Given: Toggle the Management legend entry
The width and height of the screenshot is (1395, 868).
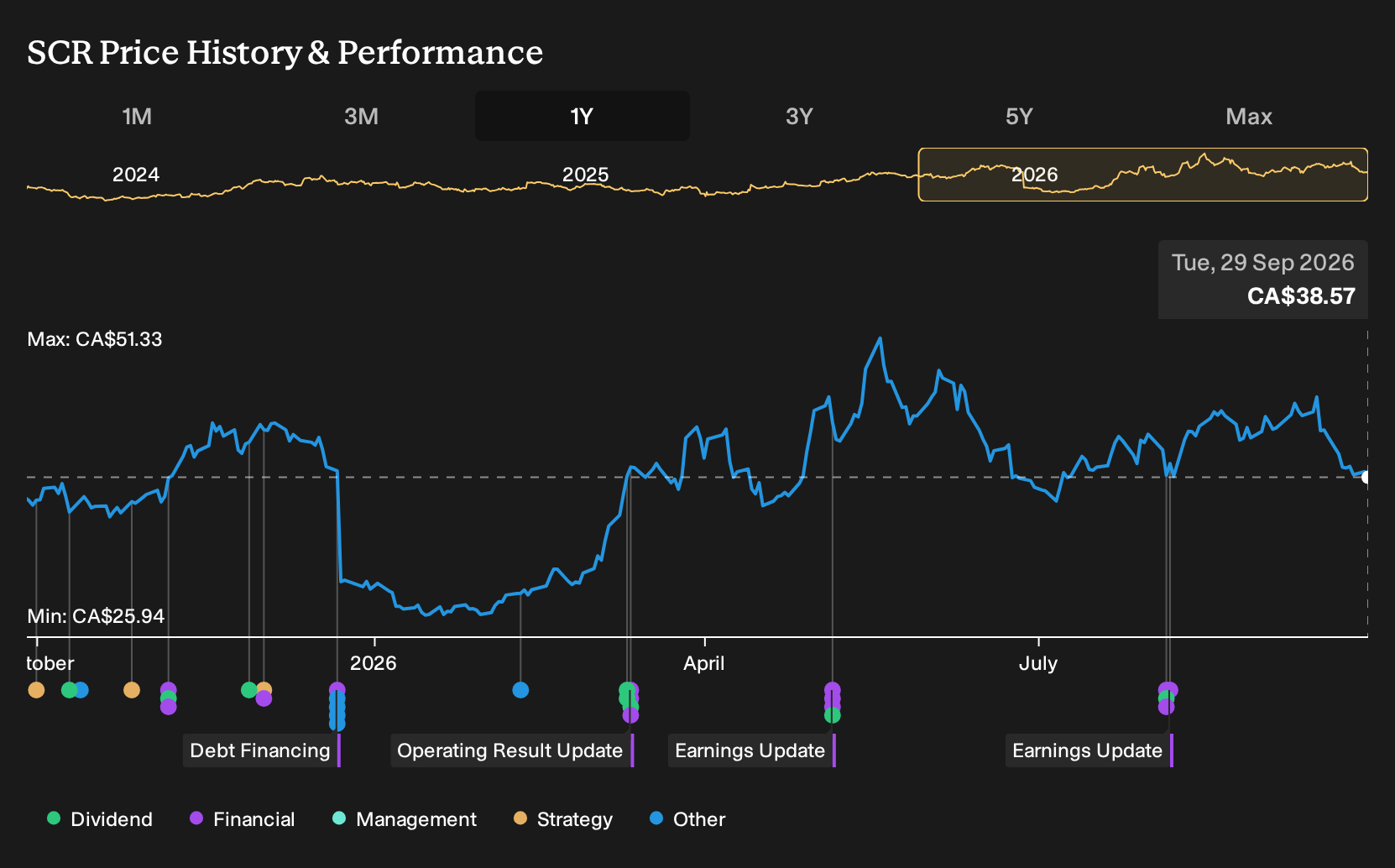Looking at the screenshot, I should 405,819.
